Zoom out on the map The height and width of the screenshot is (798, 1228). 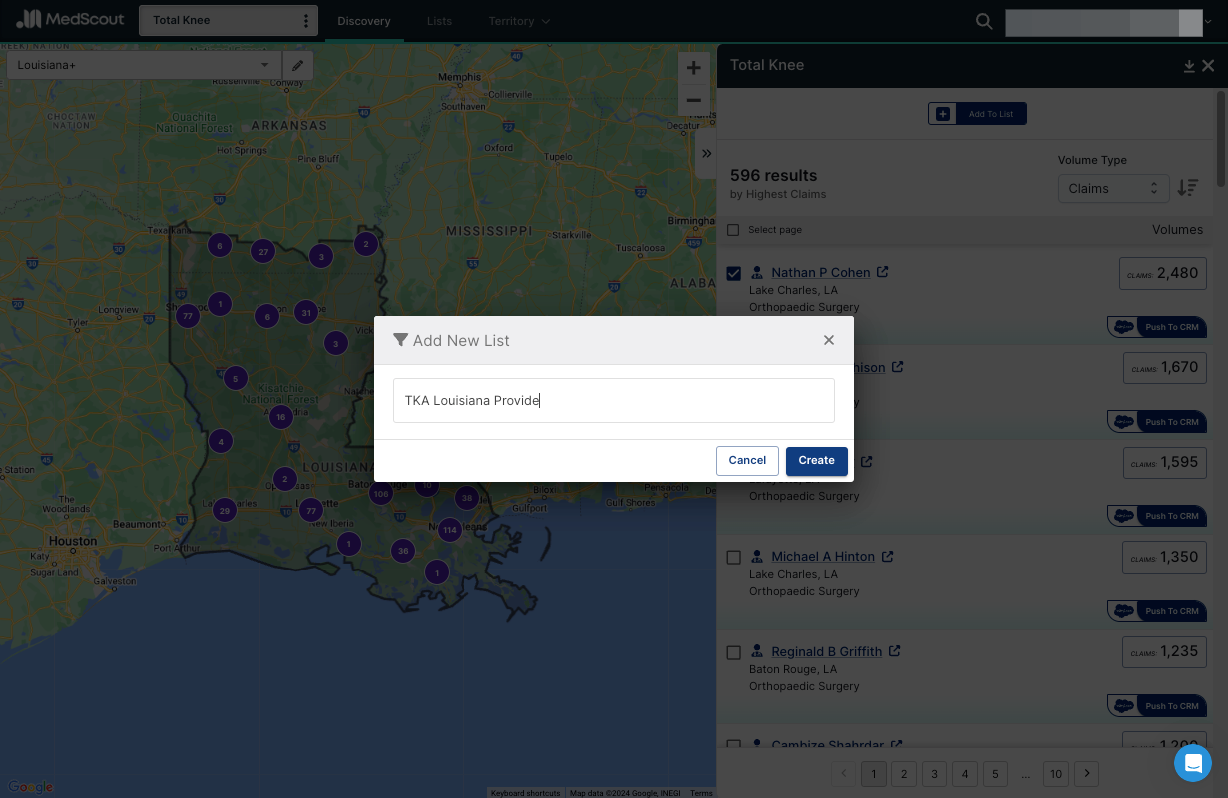693,100
